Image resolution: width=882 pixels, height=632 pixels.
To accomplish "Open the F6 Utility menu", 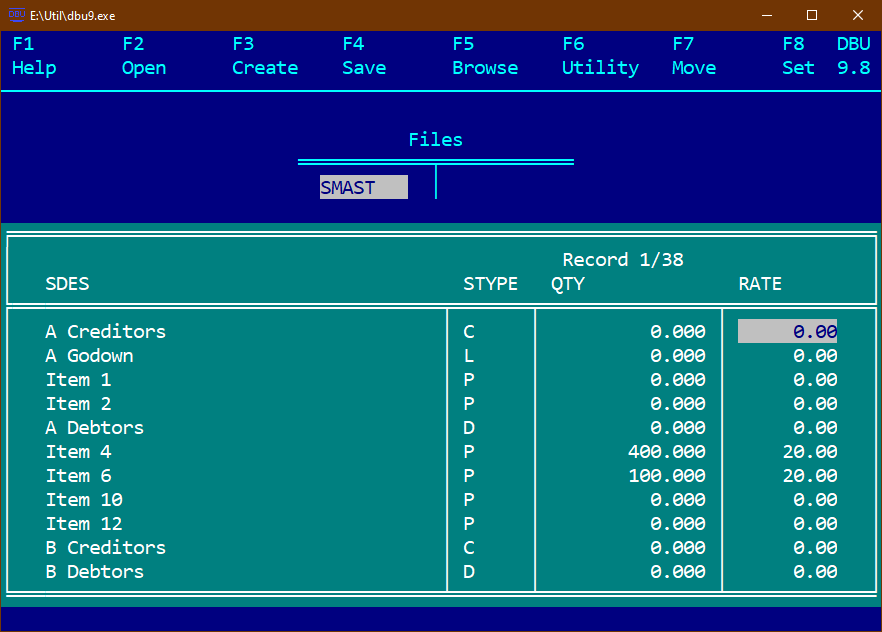I will 600,57.
